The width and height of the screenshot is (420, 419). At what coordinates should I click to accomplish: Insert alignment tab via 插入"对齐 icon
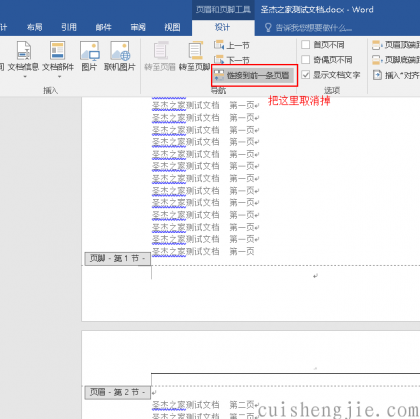pyautogui.click(x=377, y=75)
